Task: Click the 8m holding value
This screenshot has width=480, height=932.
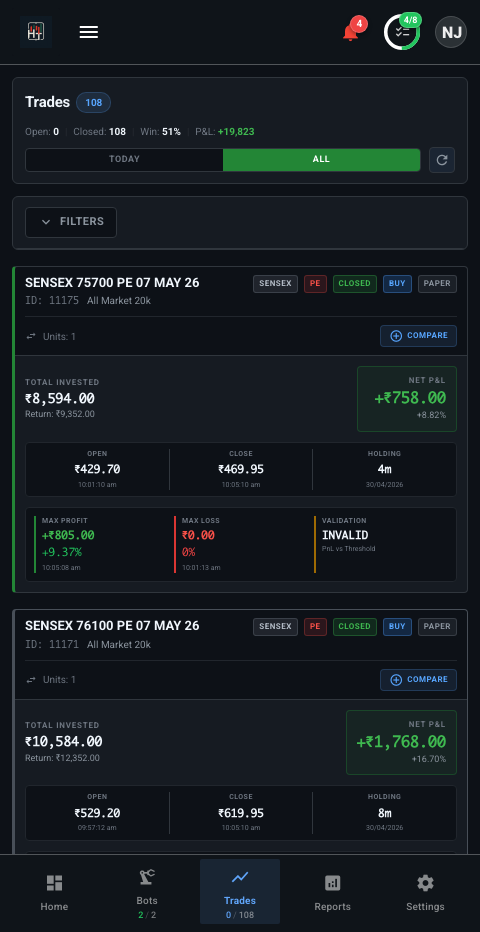Action: (384, 813)
